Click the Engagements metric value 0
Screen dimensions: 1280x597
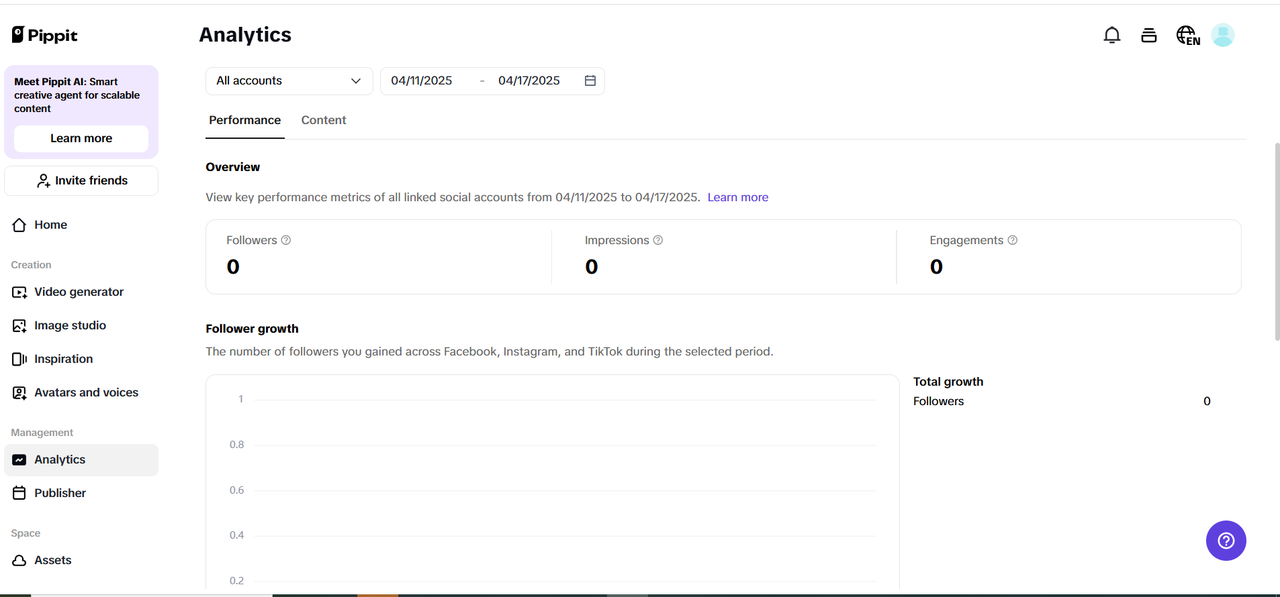[936, 267]
